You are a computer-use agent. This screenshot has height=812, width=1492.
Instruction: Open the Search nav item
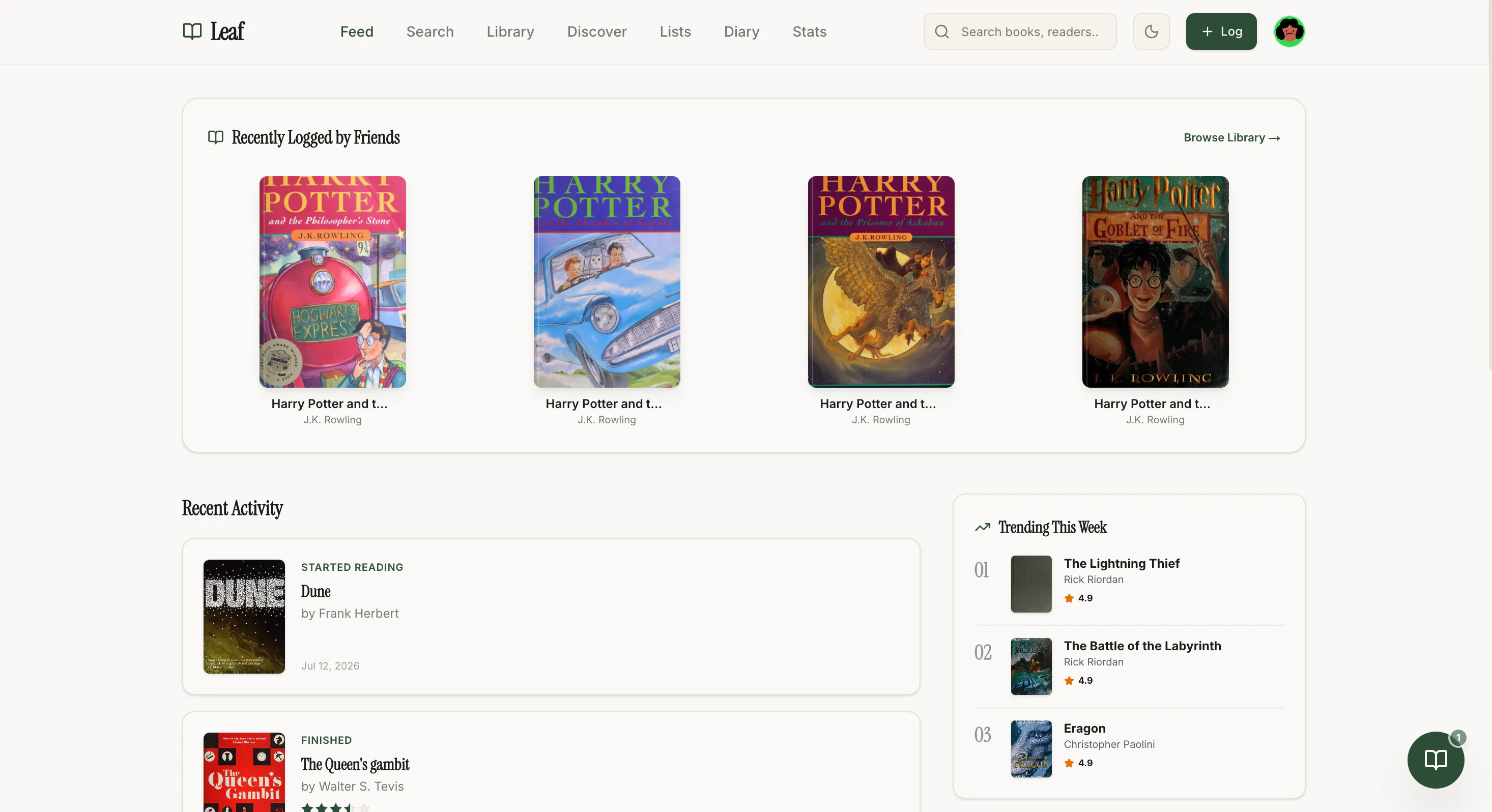(430, 31)
